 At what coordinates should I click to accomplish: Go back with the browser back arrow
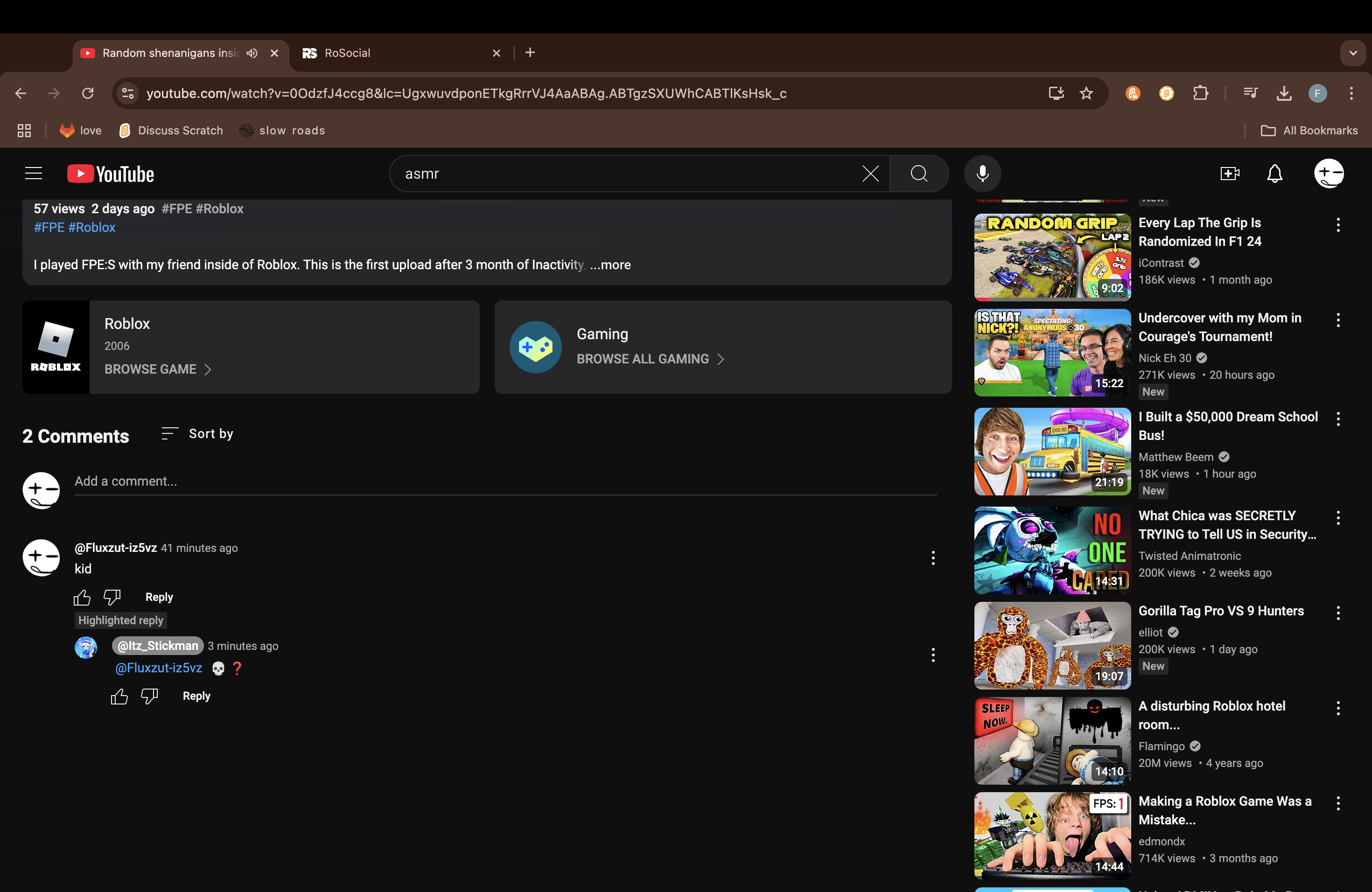click(21, 93)
